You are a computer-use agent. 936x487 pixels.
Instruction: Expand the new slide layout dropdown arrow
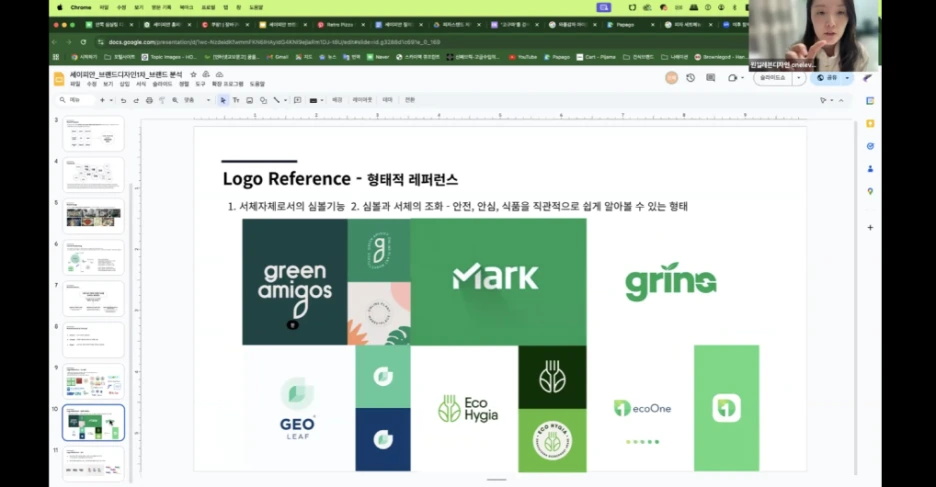pyautogui.click(x=111, y=100)
